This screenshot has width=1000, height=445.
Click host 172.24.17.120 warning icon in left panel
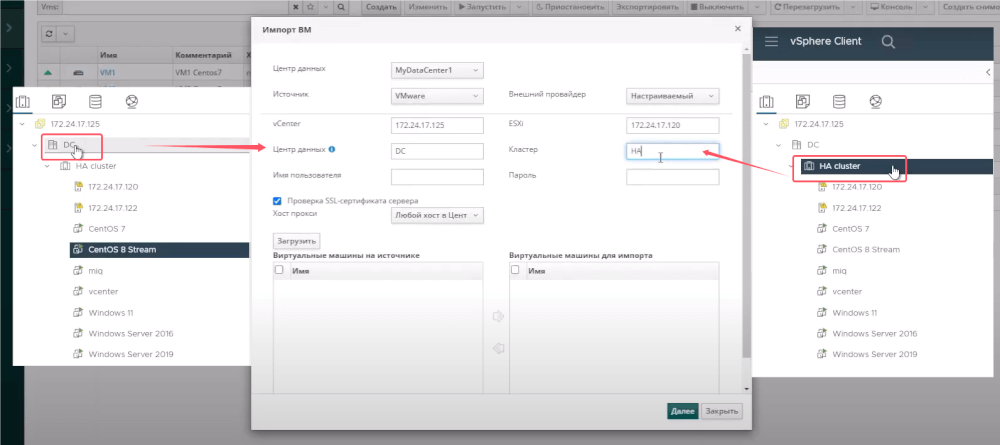coord(79,187)
